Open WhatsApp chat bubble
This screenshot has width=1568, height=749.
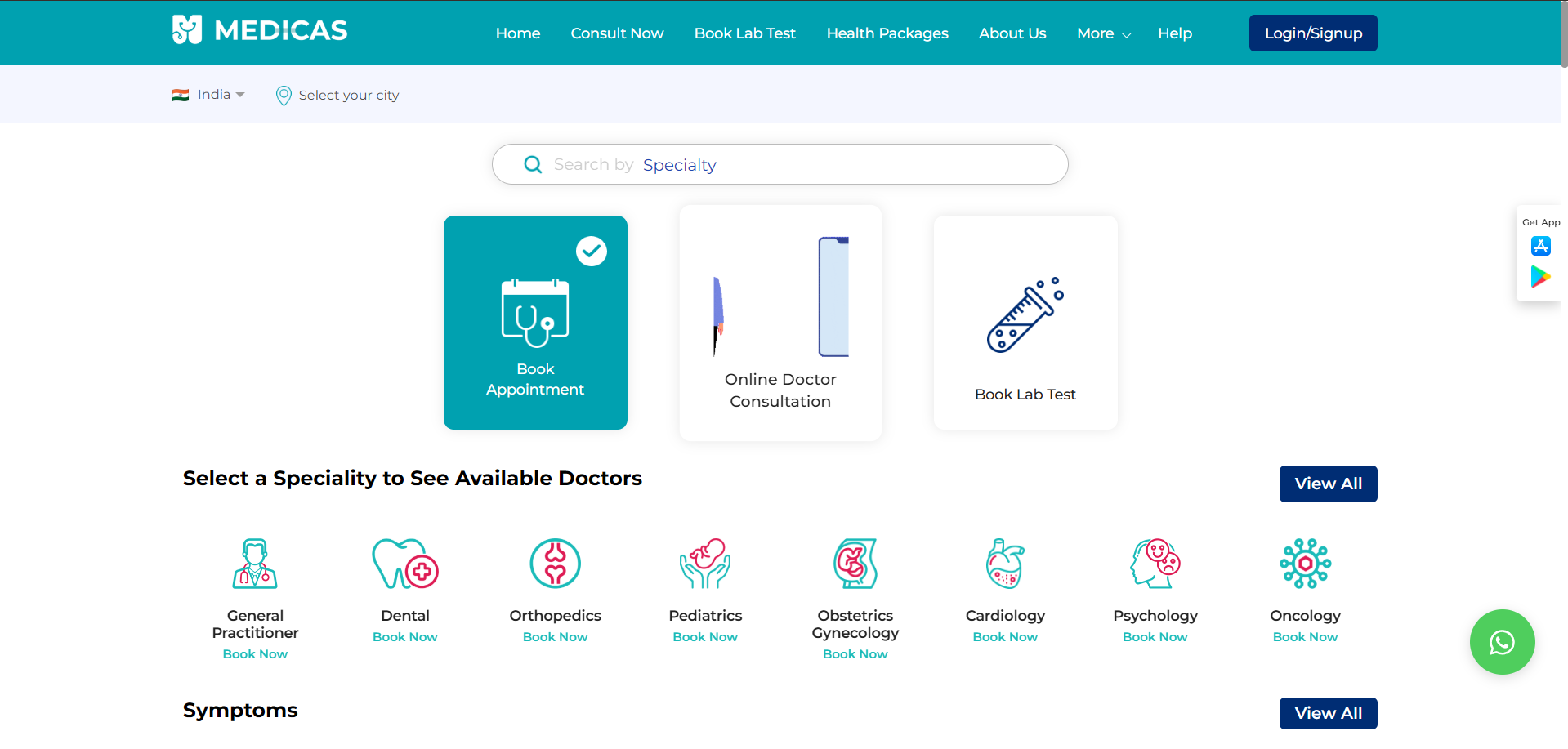coord(1501,642)
